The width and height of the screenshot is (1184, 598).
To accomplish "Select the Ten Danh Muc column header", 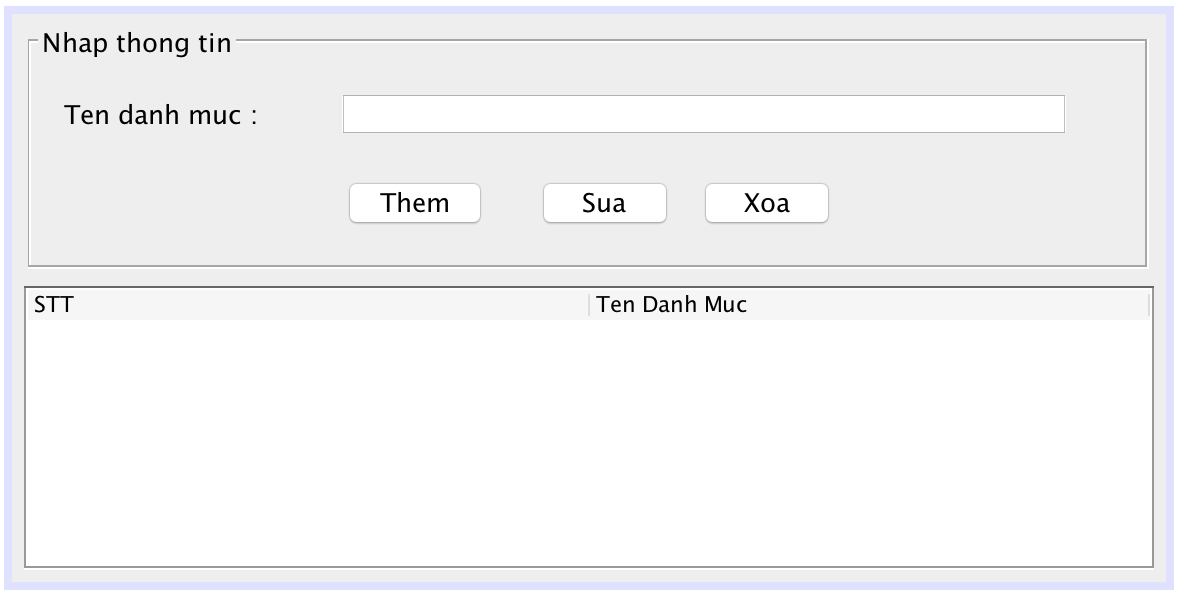I will tap(868, 305).
